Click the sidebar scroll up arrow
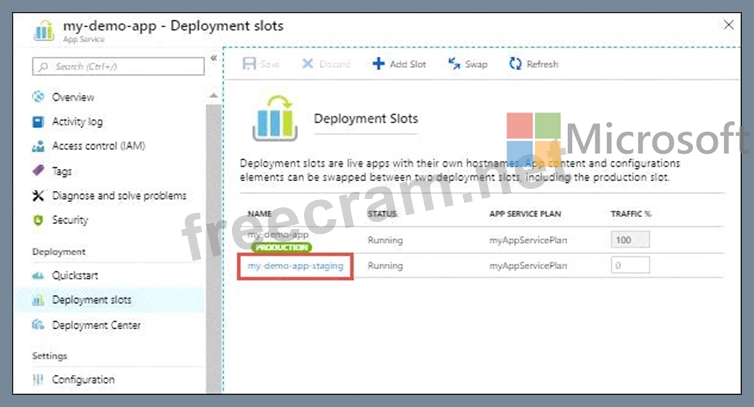 [x=214, y=96]
